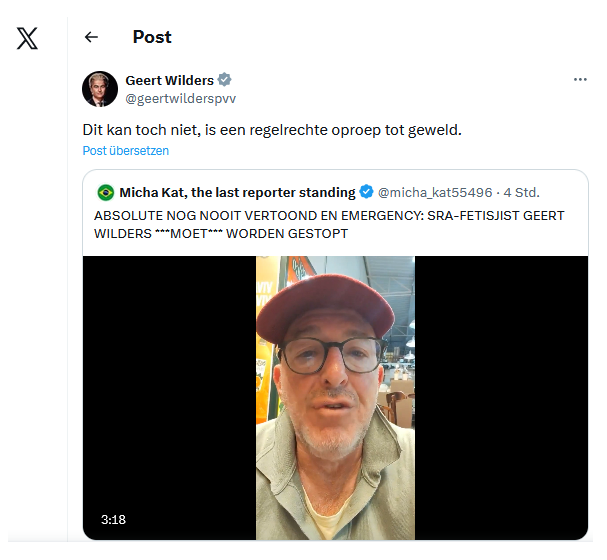Open Geert Wilders' profile avatar
Screen dimensions: 607x560
tap(100, 89)
